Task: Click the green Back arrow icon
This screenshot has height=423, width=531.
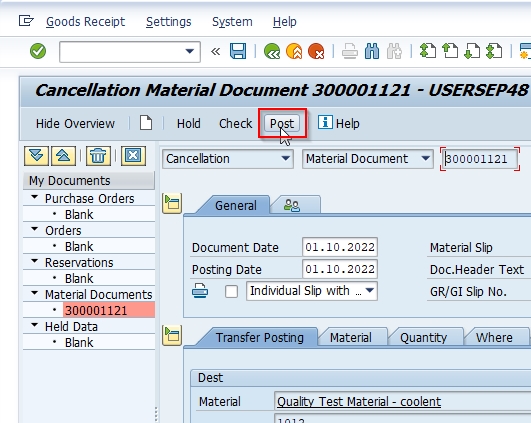Action: 272,51
